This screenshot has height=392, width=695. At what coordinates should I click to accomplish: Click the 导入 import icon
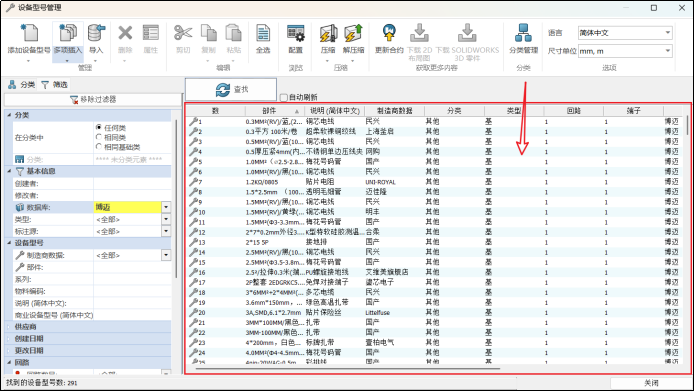pyautogui.click(x=96, y=33)
